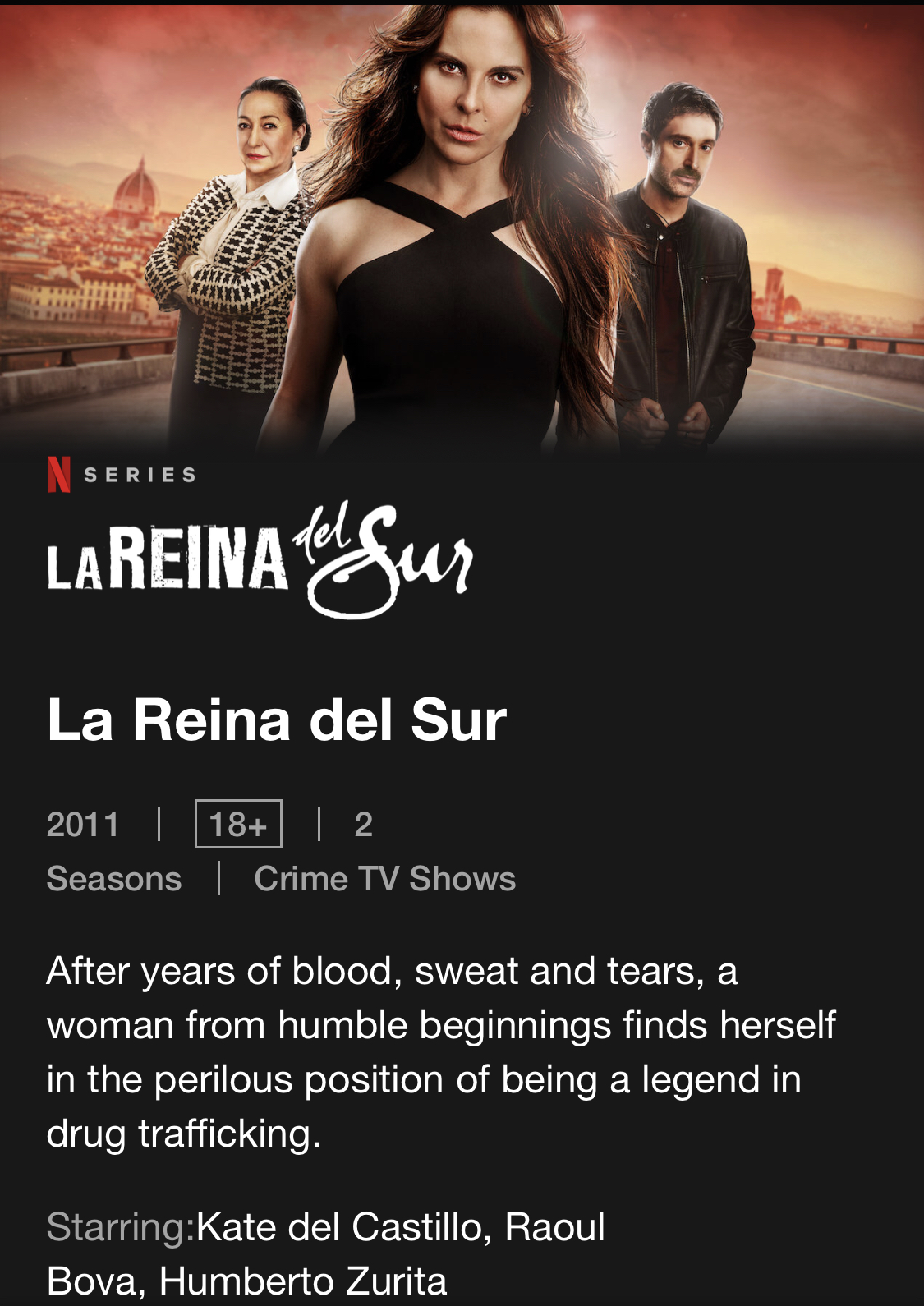924x1306 pixels.
Task: Tap the stylized La Reina del Sur logo
Action: (260, 559)
